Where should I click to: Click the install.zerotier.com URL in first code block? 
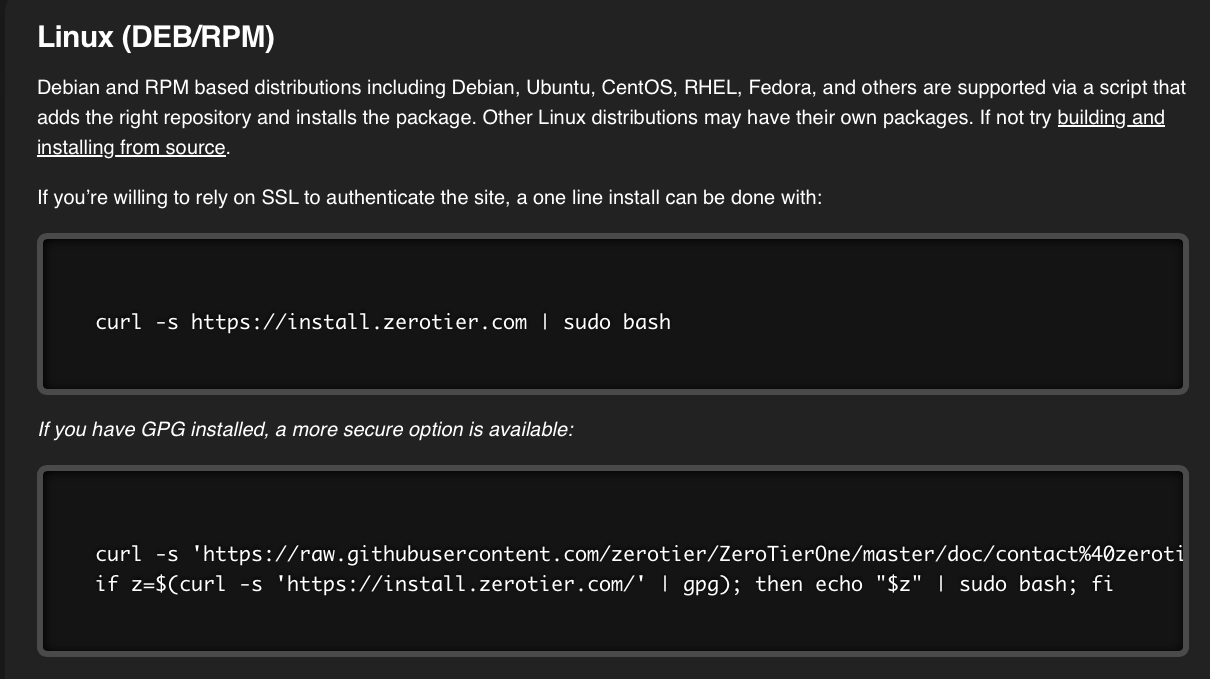(358, 322)
